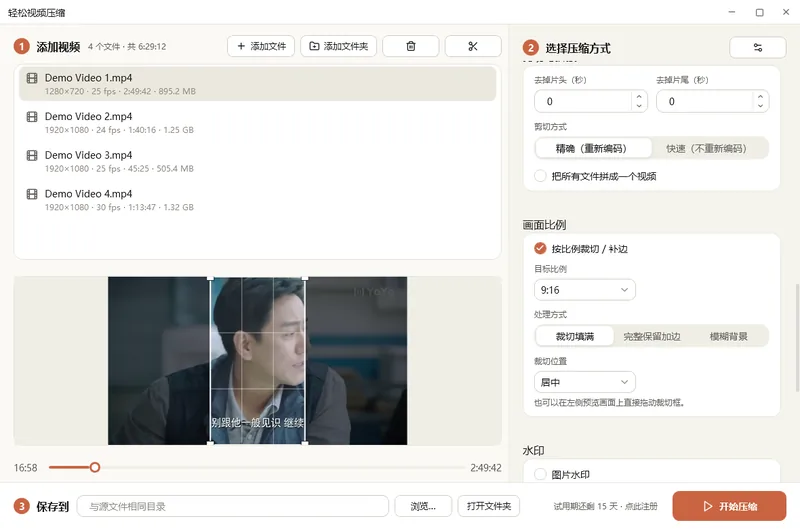Start compression with 开始压缩 button
Image resolution: width=800 pixels, height=529 pixels.
729,506
